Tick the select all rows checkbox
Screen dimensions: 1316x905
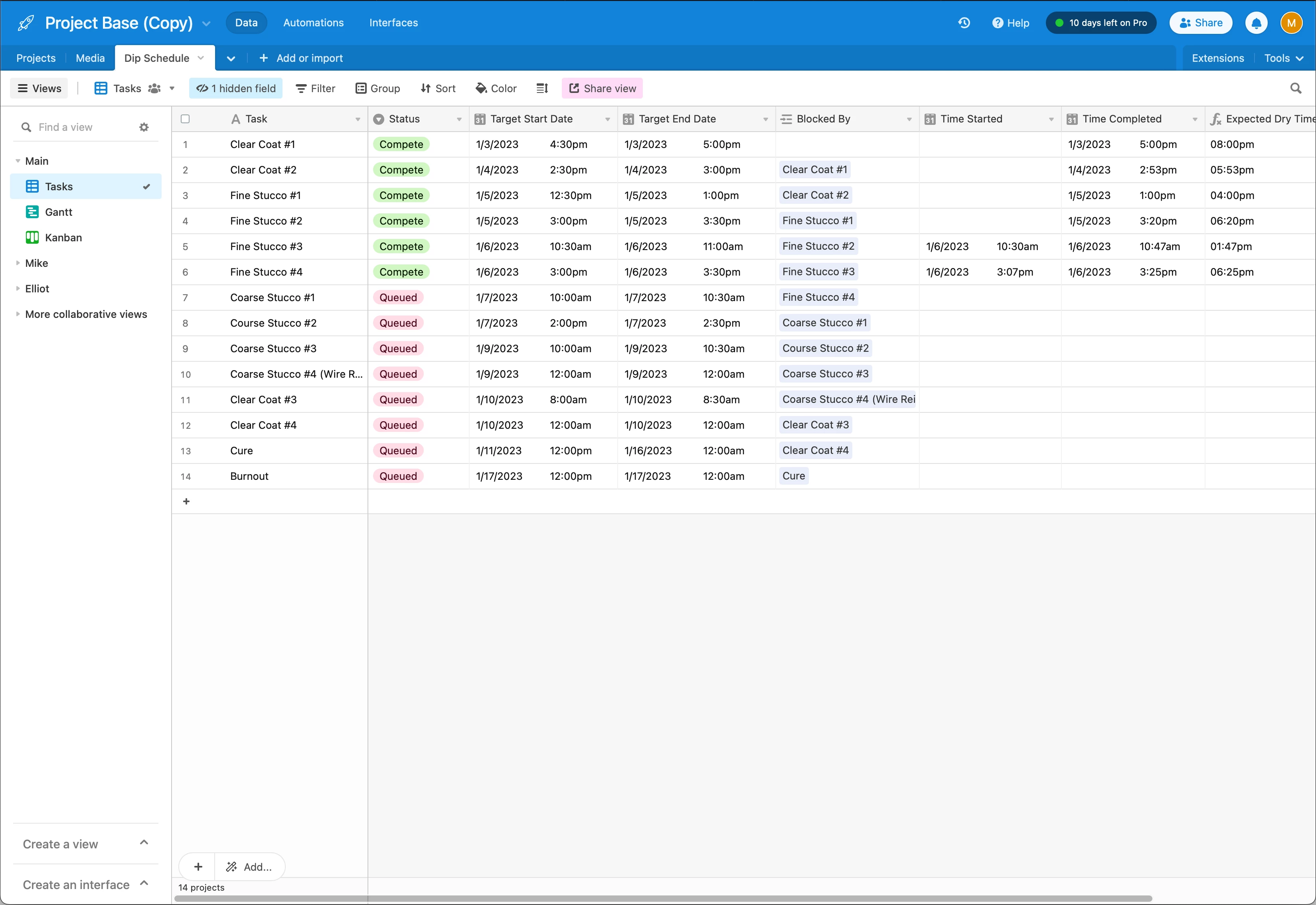[x=185, y=118]
